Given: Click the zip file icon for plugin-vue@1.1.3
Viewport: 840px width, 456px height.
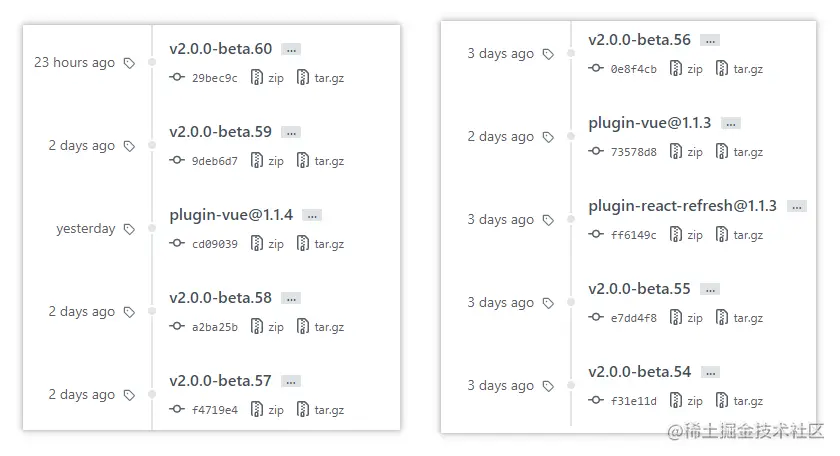Looking at the screenshot, I should click(676, 152).
